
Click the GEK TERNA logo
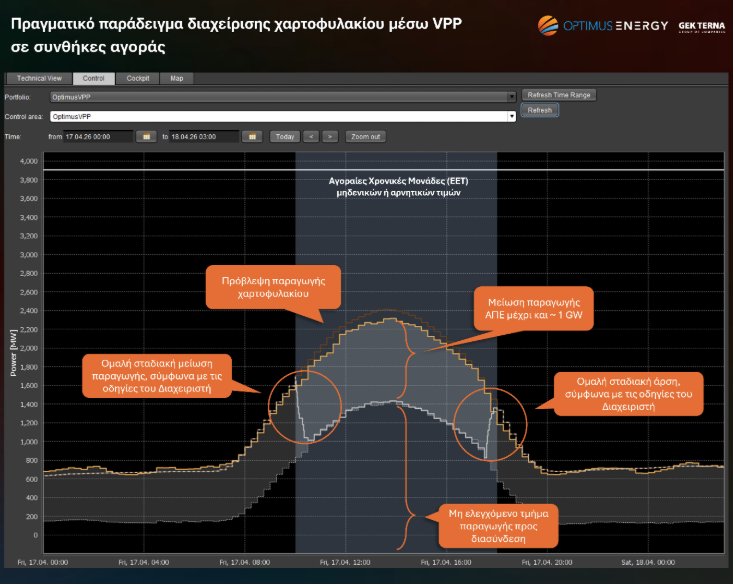click(x=702, y=27)
